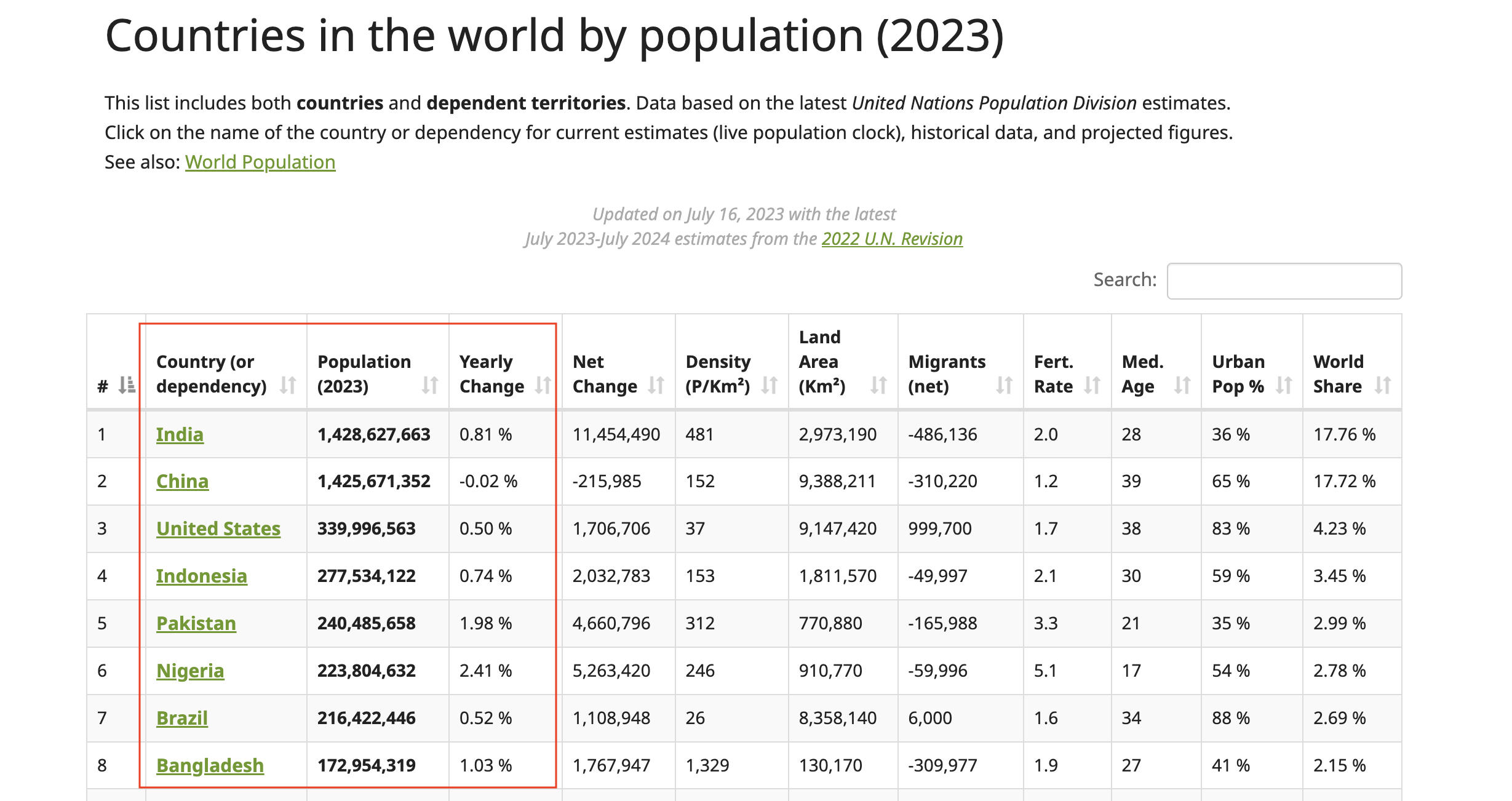Screen dimensions: 1512x801
Task: Click Indonesia's world share 3.45 %
Action: coord(1340,576)
